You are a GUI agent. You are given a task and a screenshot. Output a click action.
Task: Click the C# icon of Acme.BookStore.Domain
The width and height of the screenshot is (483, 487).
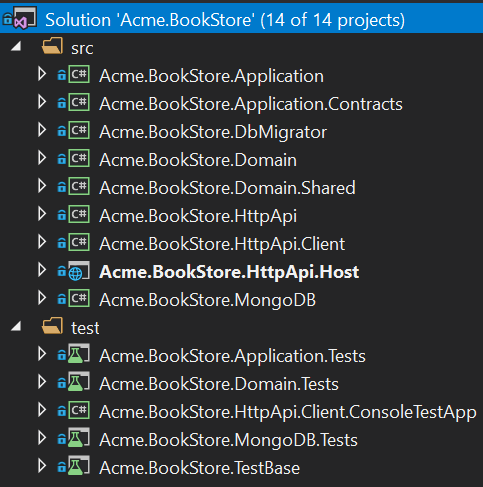click(79, 158)
